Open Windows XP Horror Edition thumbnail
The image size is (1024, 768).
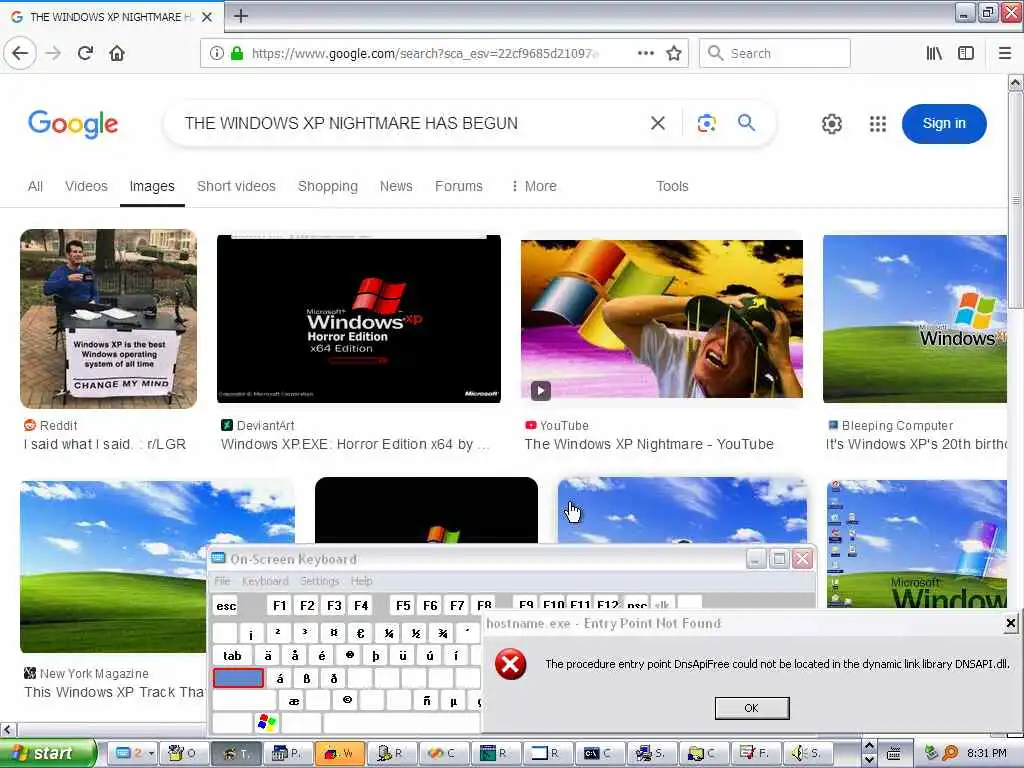[x=359, y=319]
